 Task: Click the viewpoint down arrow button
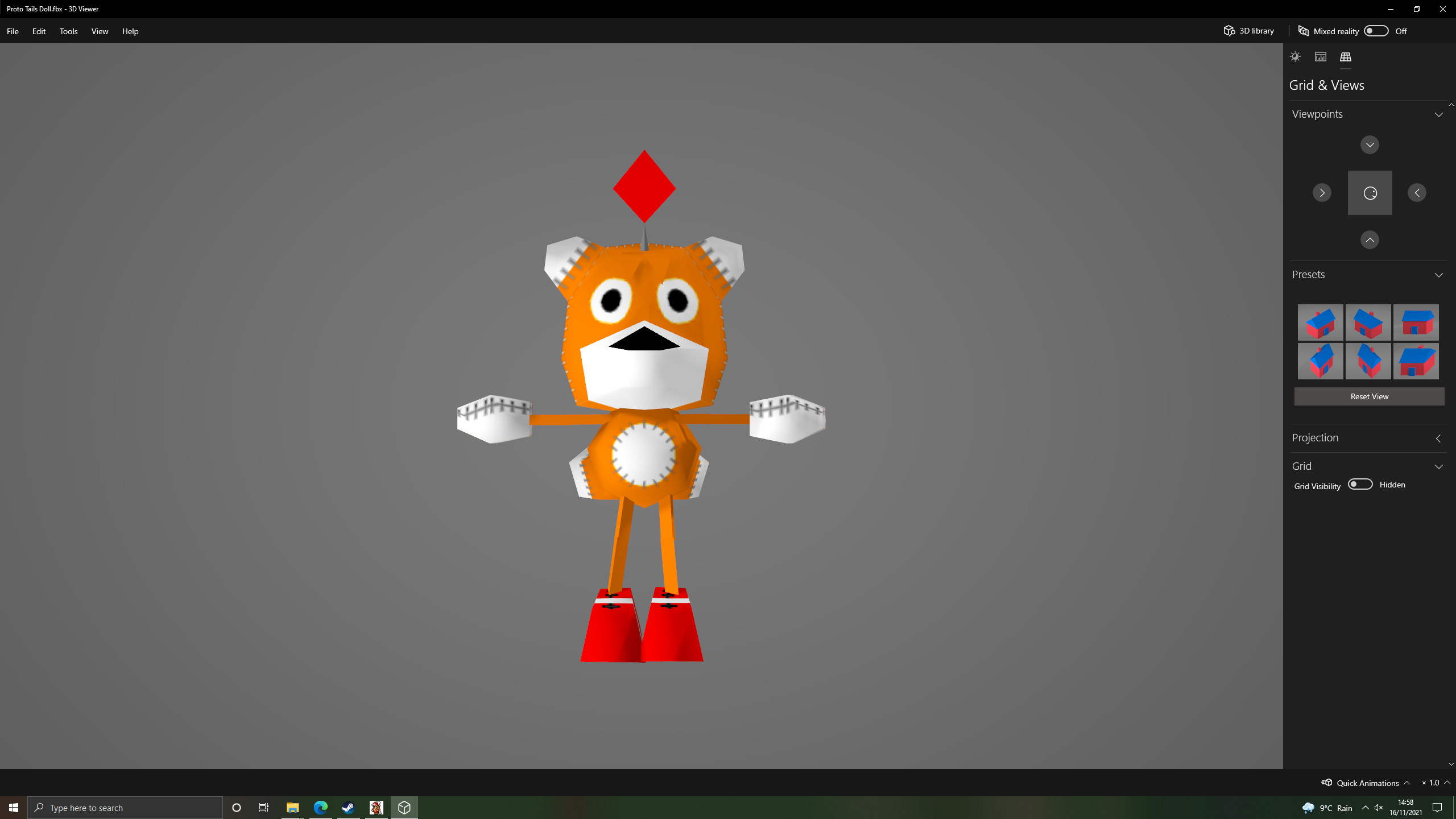tap(1370, 144)
